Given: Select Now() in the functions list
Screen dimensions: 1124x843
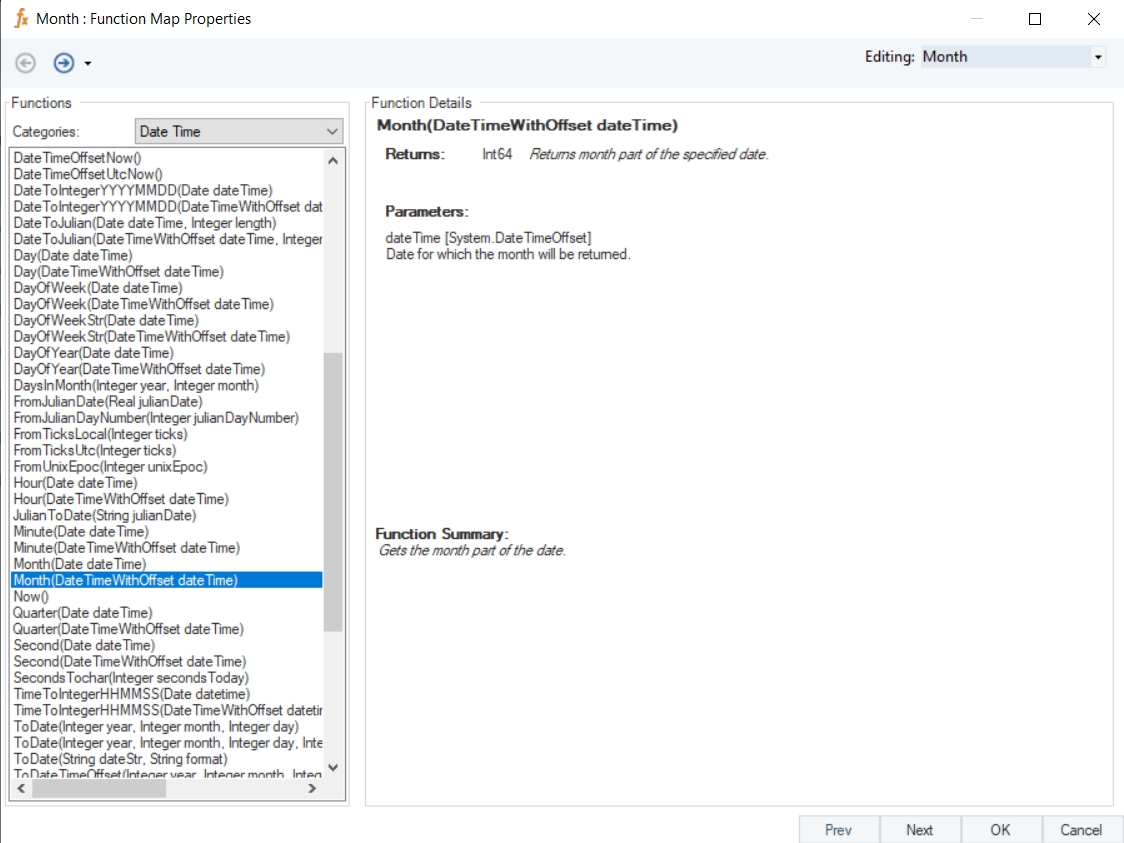Looking at the screenshot, I should coord(31,596).
